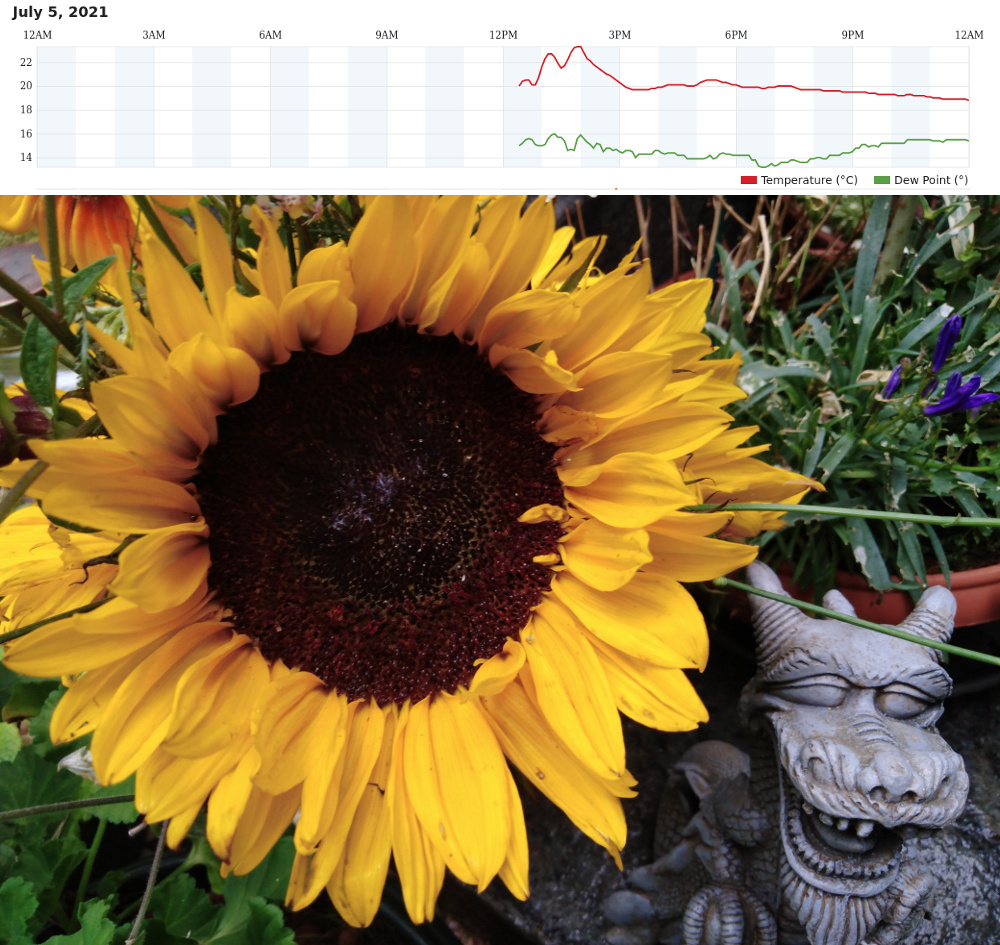Viewport: 1000px width, 945px height.
Task: Click the 6AM time axis label
Action: tap(270, 35)
